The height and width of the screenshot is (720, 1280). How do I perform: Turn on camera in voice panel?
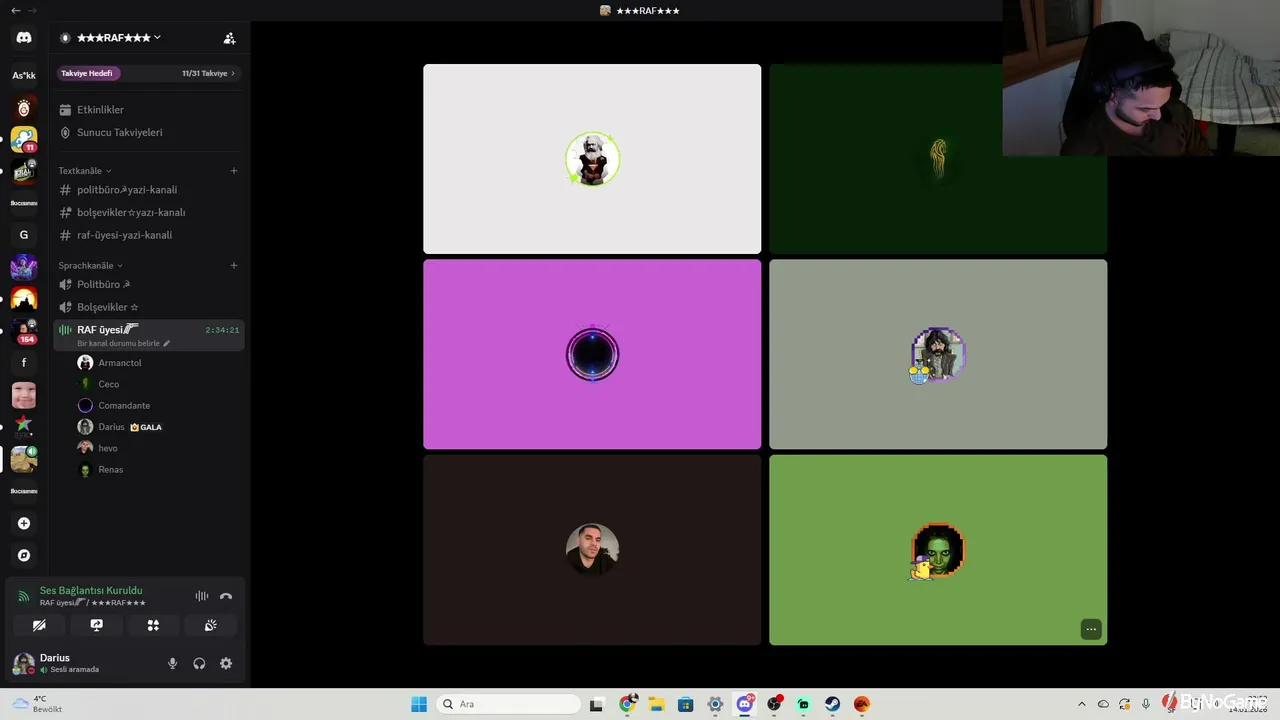point(39,625)
